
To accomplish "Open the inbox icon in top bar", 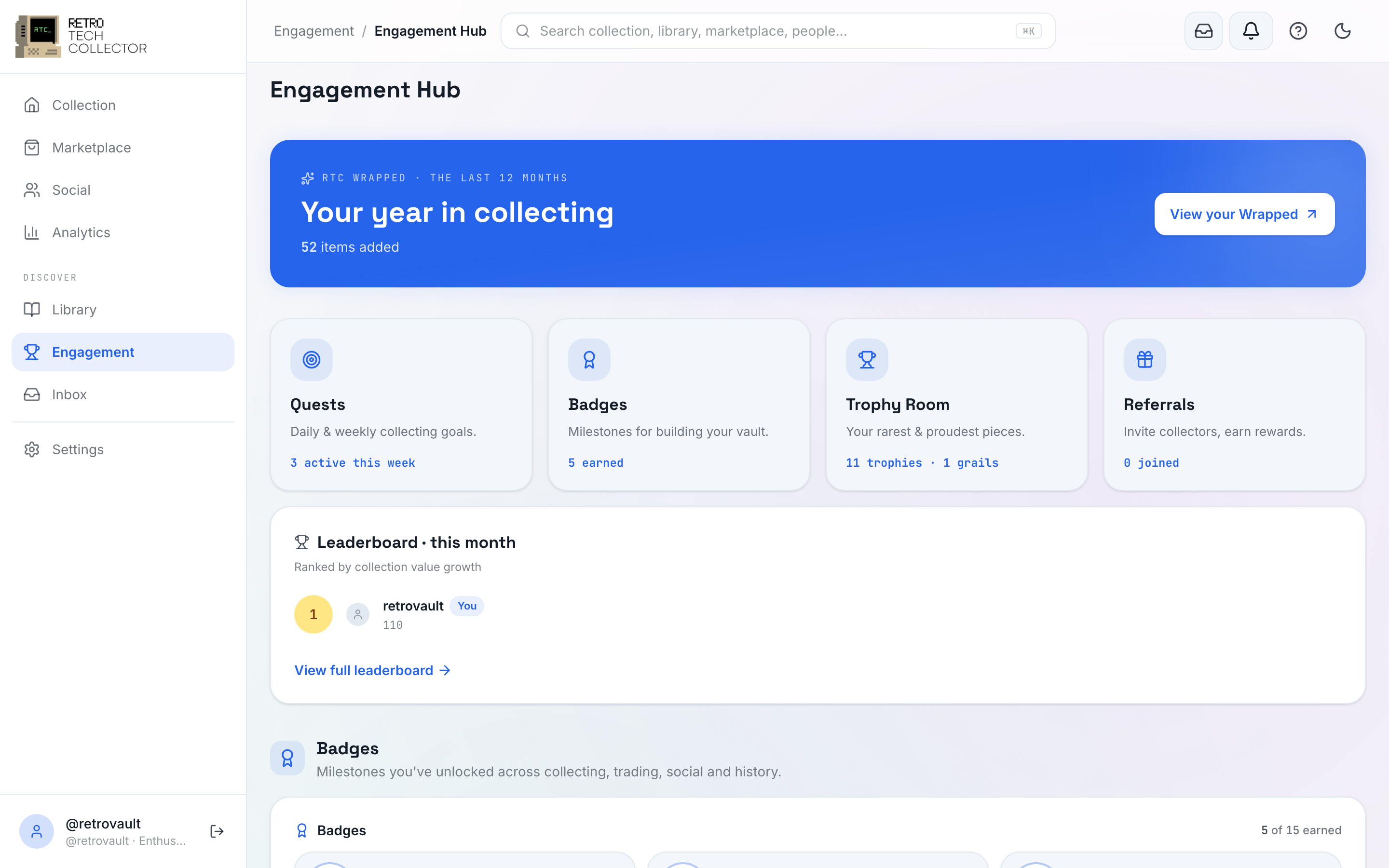I will pos(1204,31).
